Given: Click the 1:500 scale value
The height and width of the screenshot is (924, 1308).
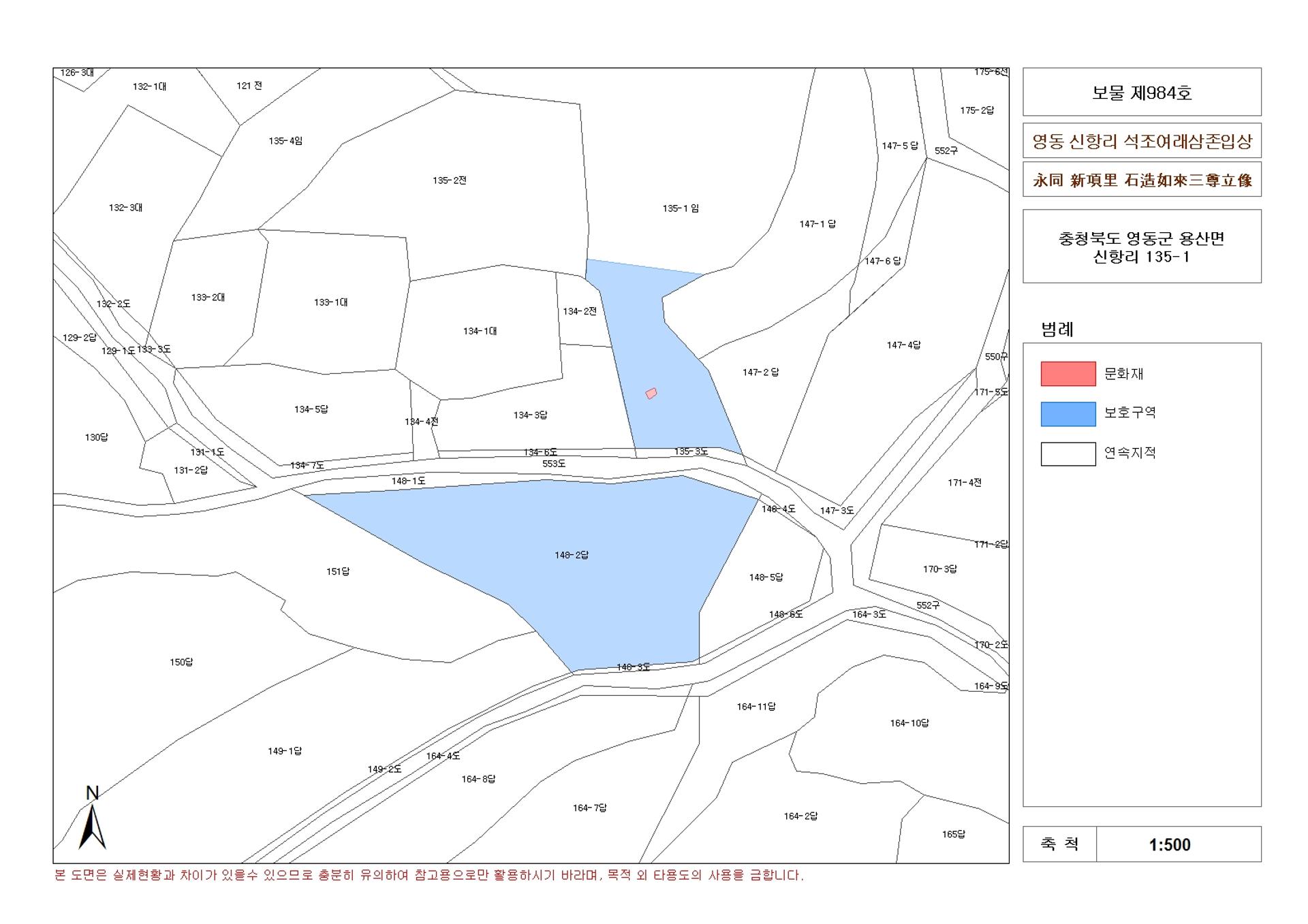Looking at the screenshot, I should point(1170,844).
